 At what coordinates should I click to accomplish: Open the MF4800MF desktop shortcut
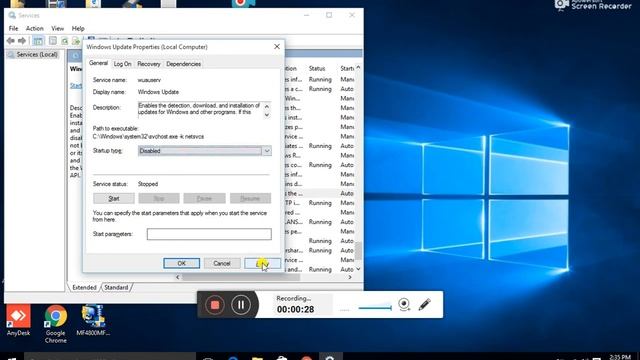coord(93,320)
